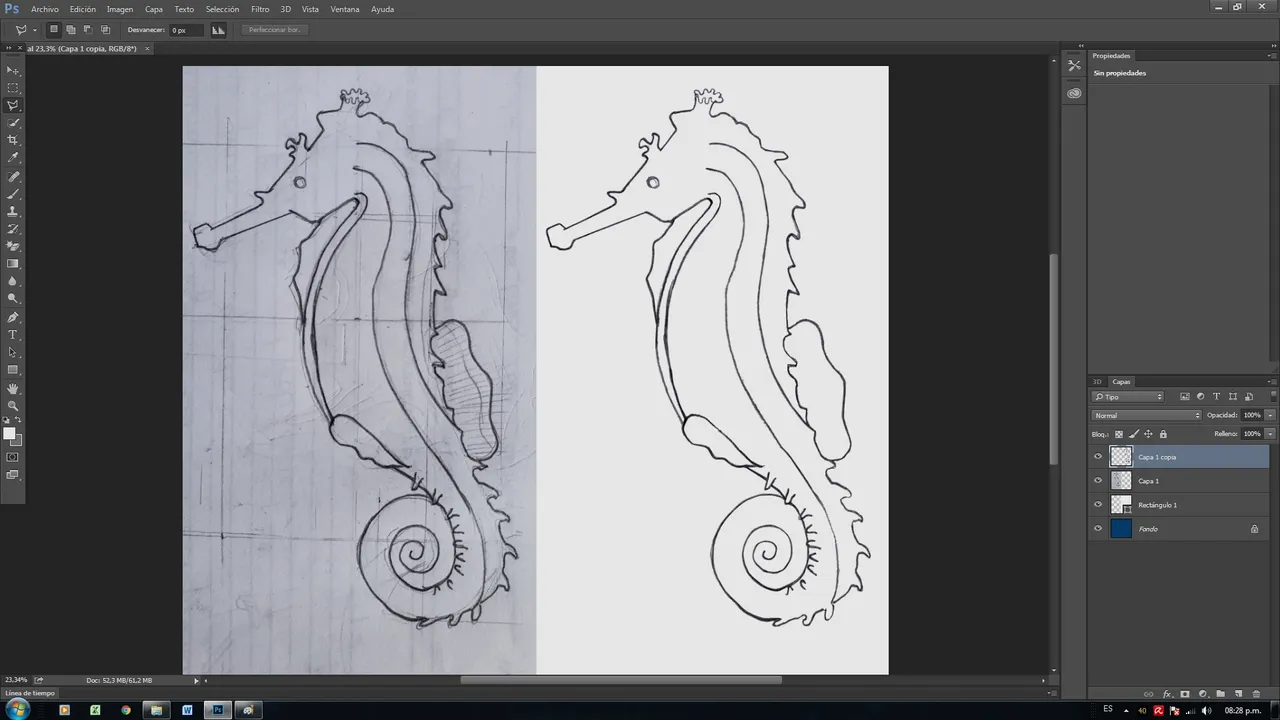
Task: Toggle lock image pixels brush icon
Action: pos(1133,434)
